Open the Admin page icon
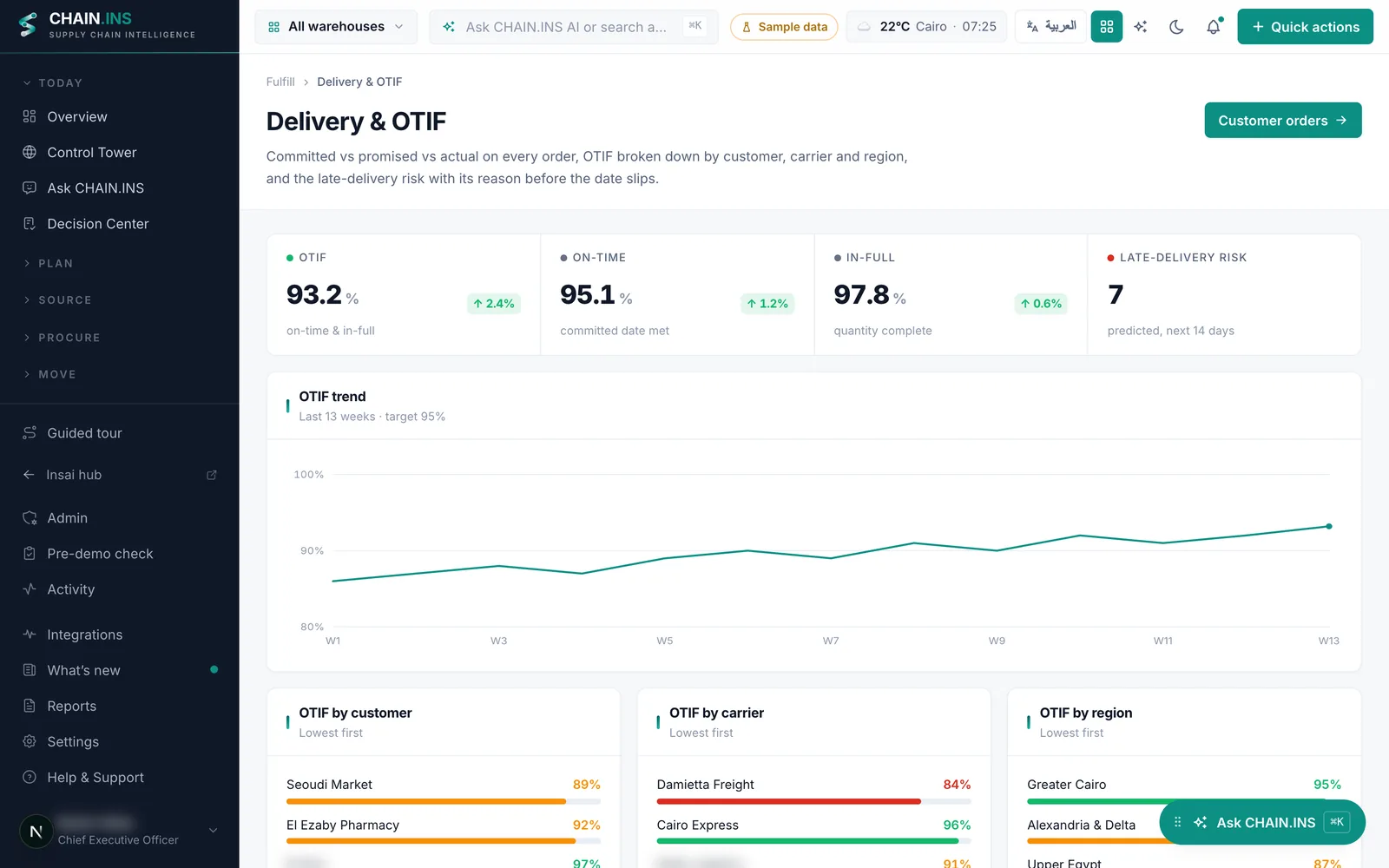 coord(30,517)
